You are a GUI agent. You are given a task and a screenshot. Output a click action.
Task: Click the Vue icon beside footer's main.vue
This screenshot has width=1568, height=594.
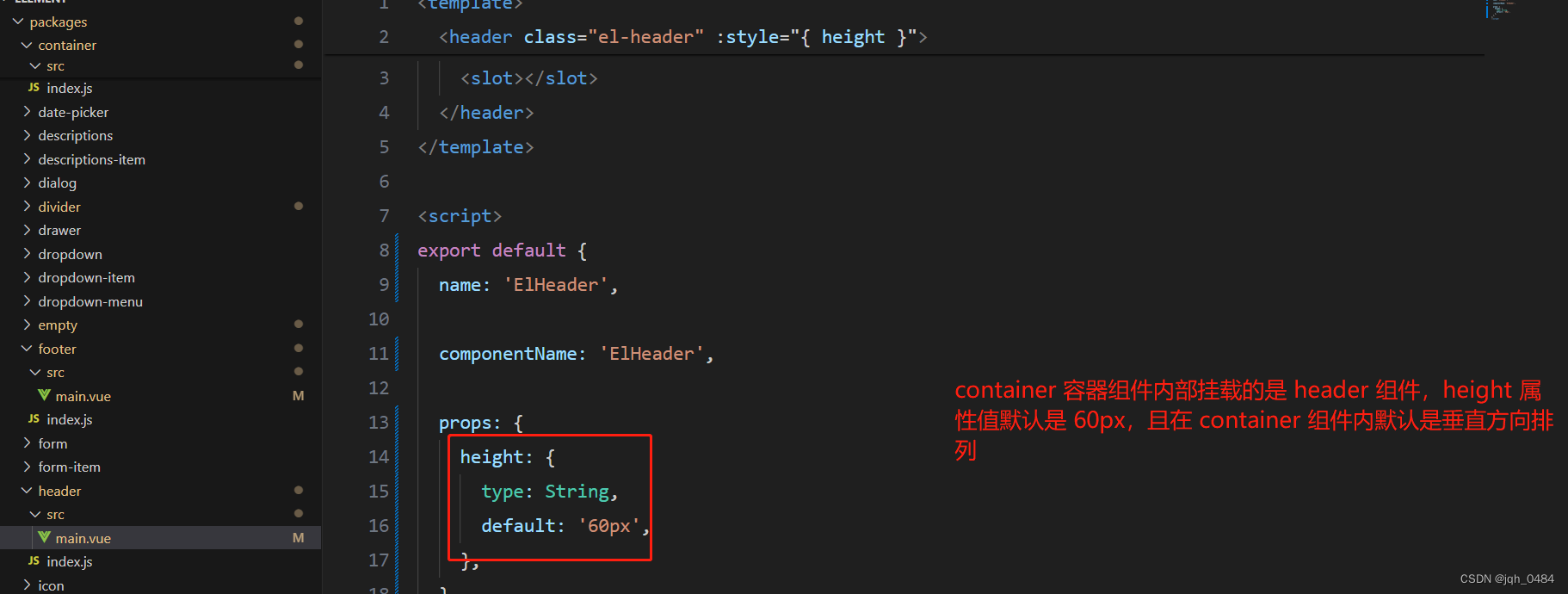point(44,395)
